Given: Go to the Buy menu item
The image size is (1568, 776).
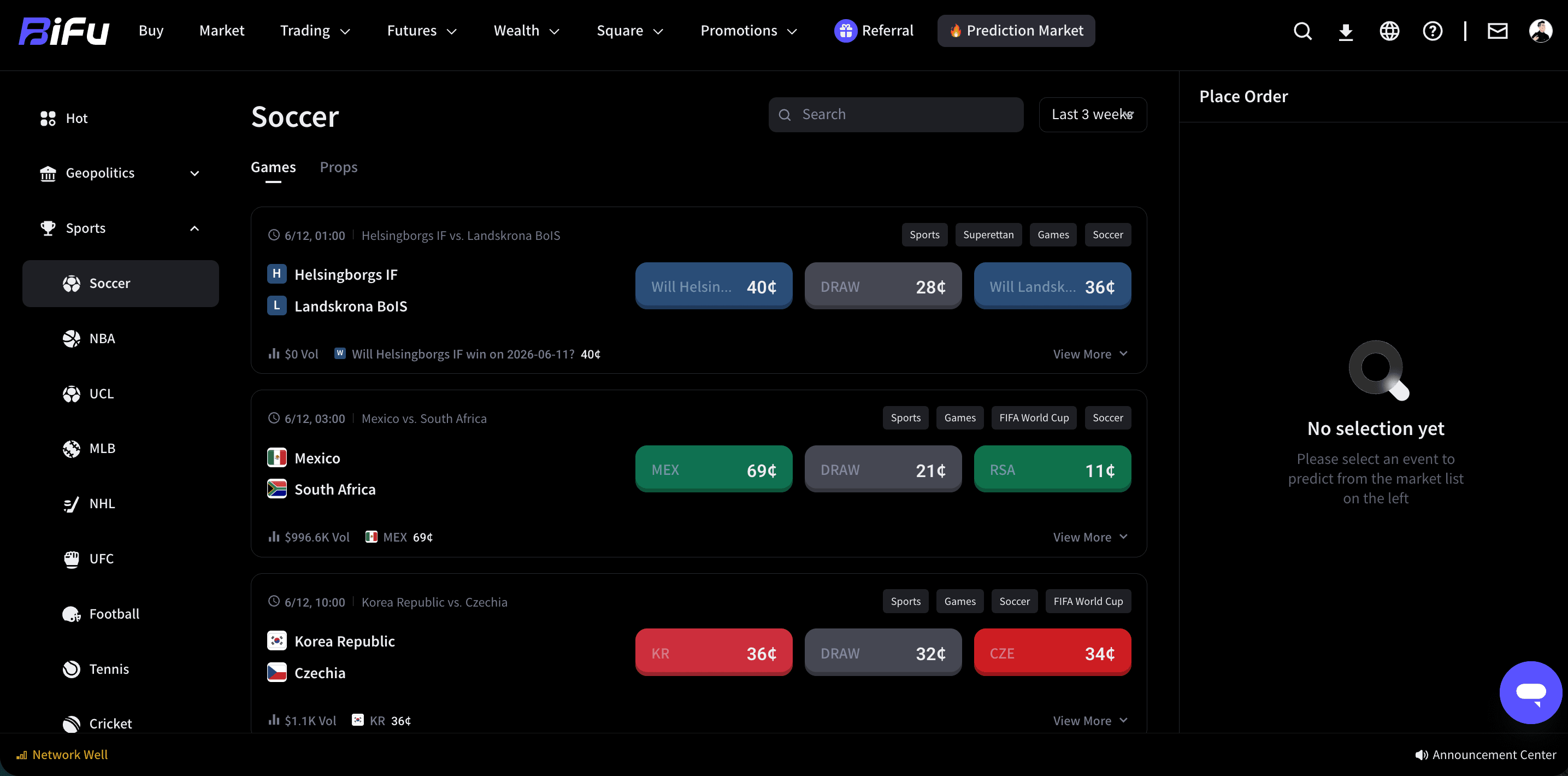Looking at the screenshot, I should 151,31.
